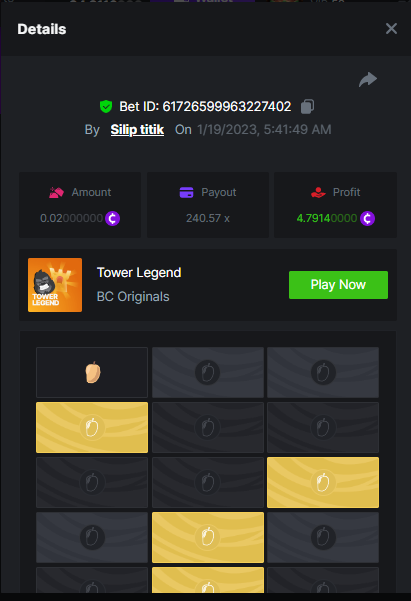This screenshot has width=411, height=601.
Task: Open Silip titik user profile
Action: 137,130
